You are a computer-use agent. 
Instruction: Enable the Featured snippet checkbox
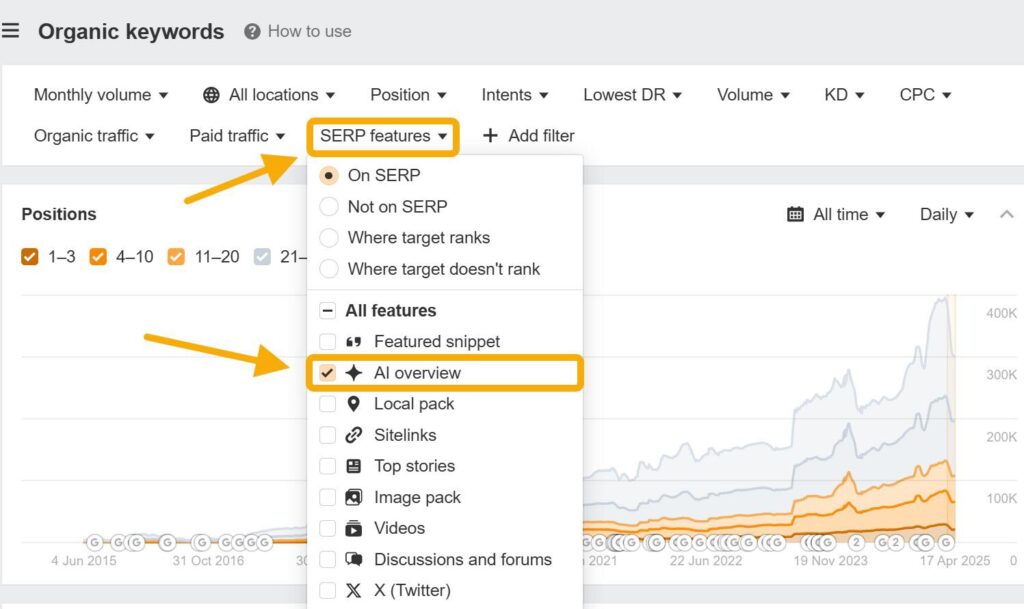point(328,342)
